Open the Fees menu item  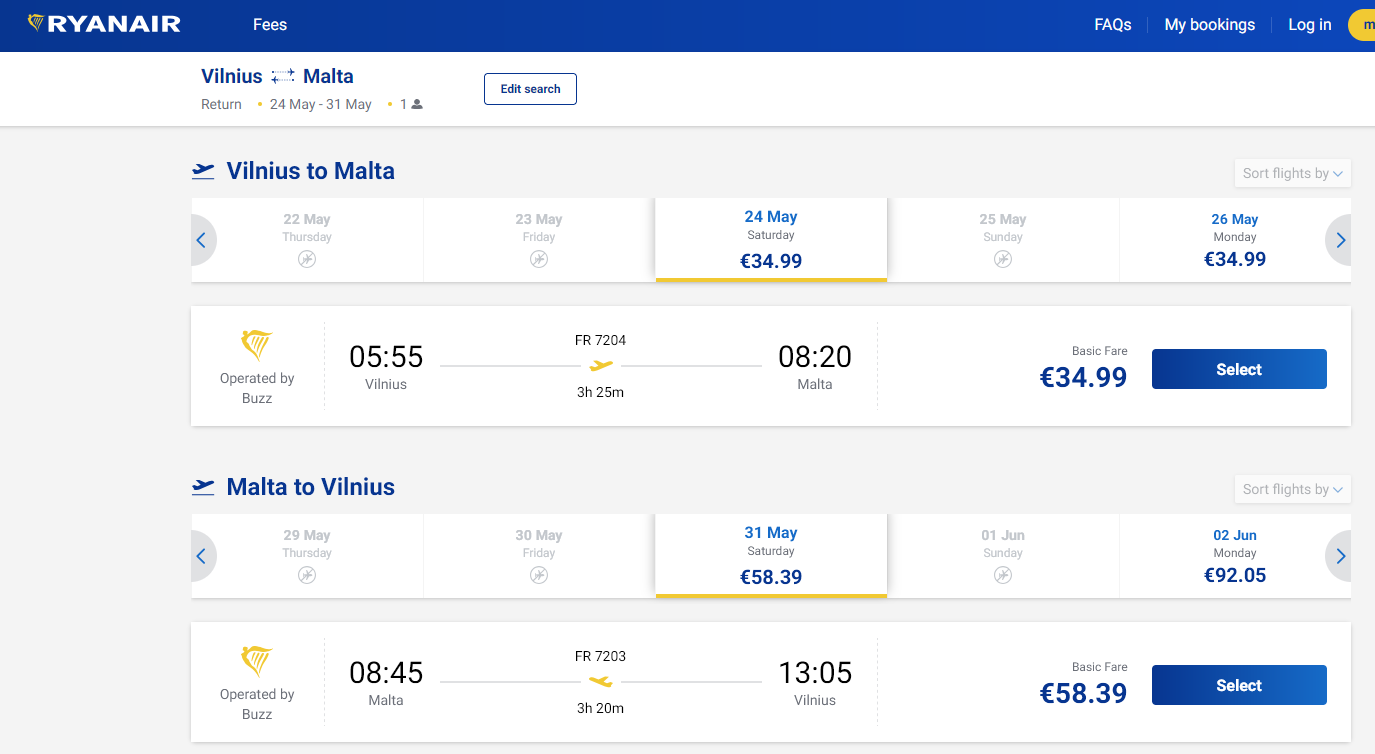[270, 25]
